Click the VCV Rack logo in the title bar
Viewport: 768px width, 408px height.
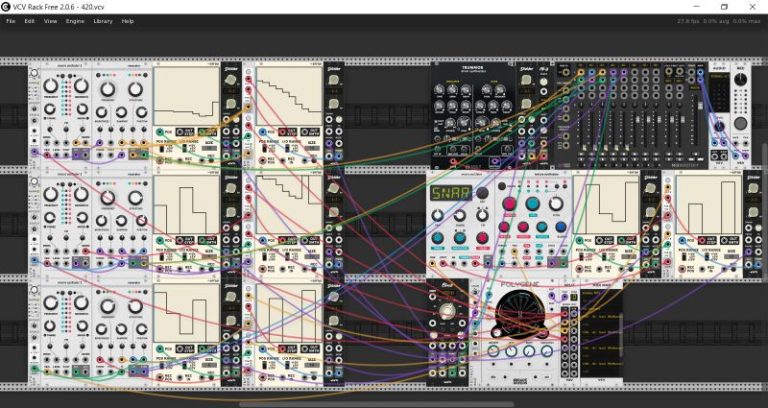tap(6, 6)
